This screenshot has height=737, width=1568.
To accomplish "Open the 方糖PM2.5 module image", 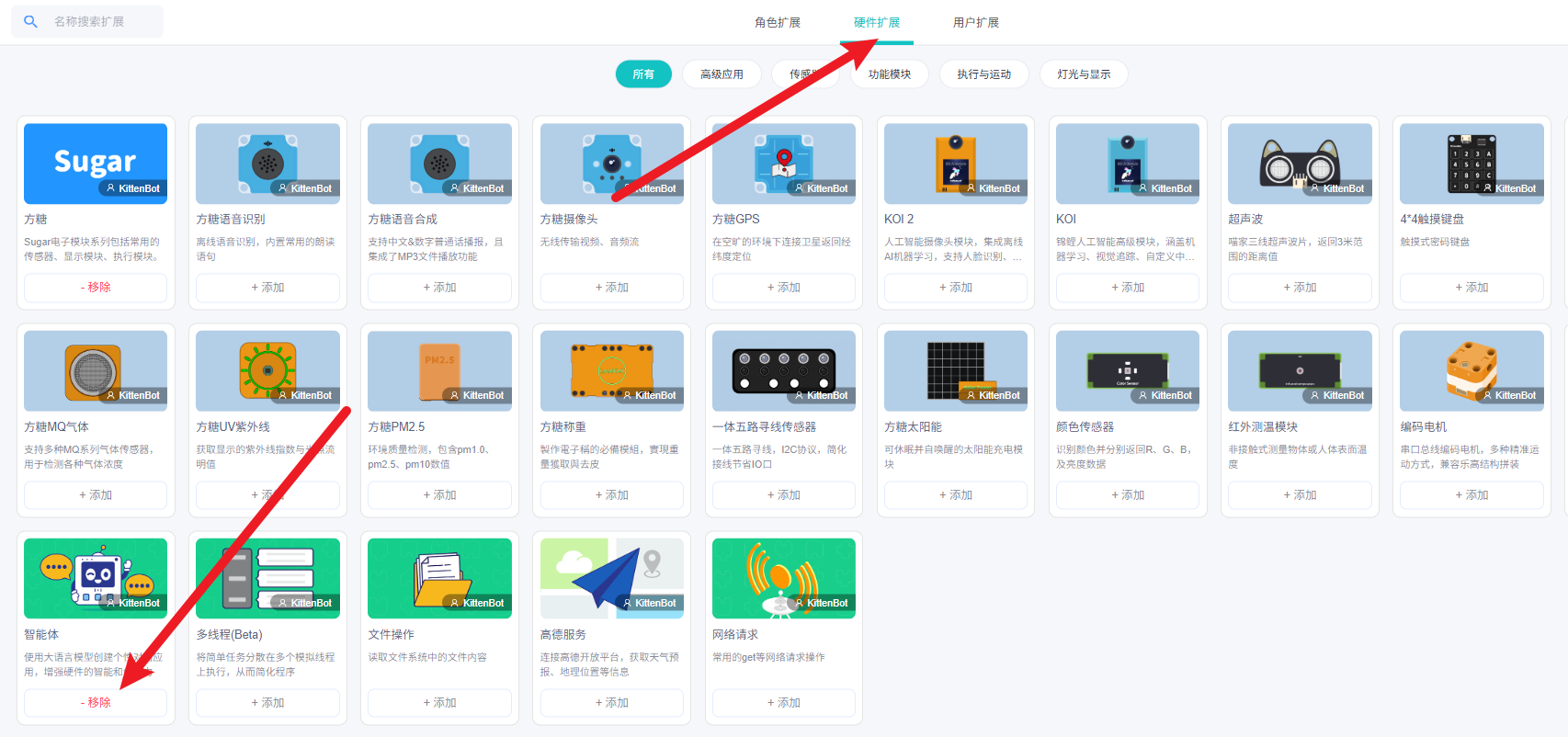I will tap(439, 371).
